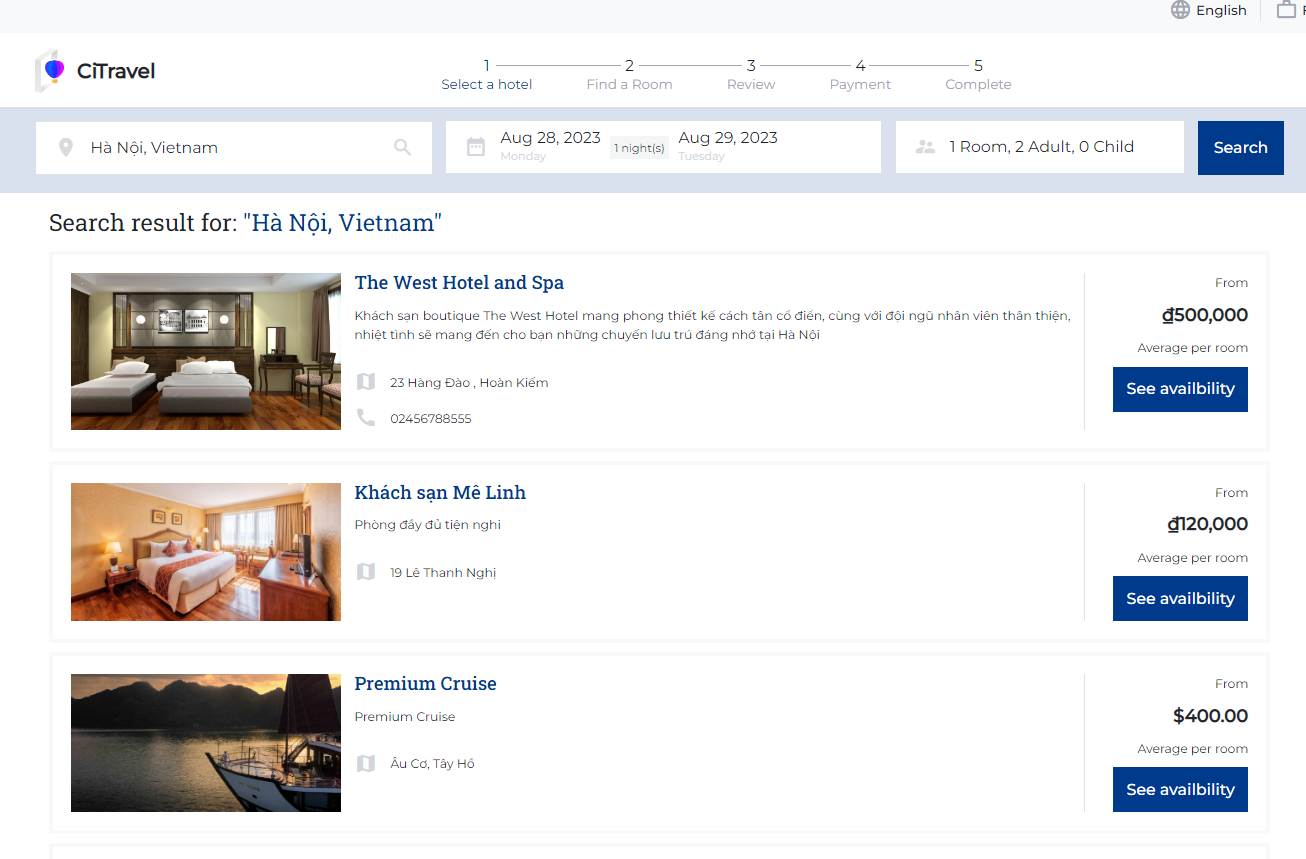1306x859 pixels.
Task: Click the CiTravel logo icon
Action: [51, 70]
